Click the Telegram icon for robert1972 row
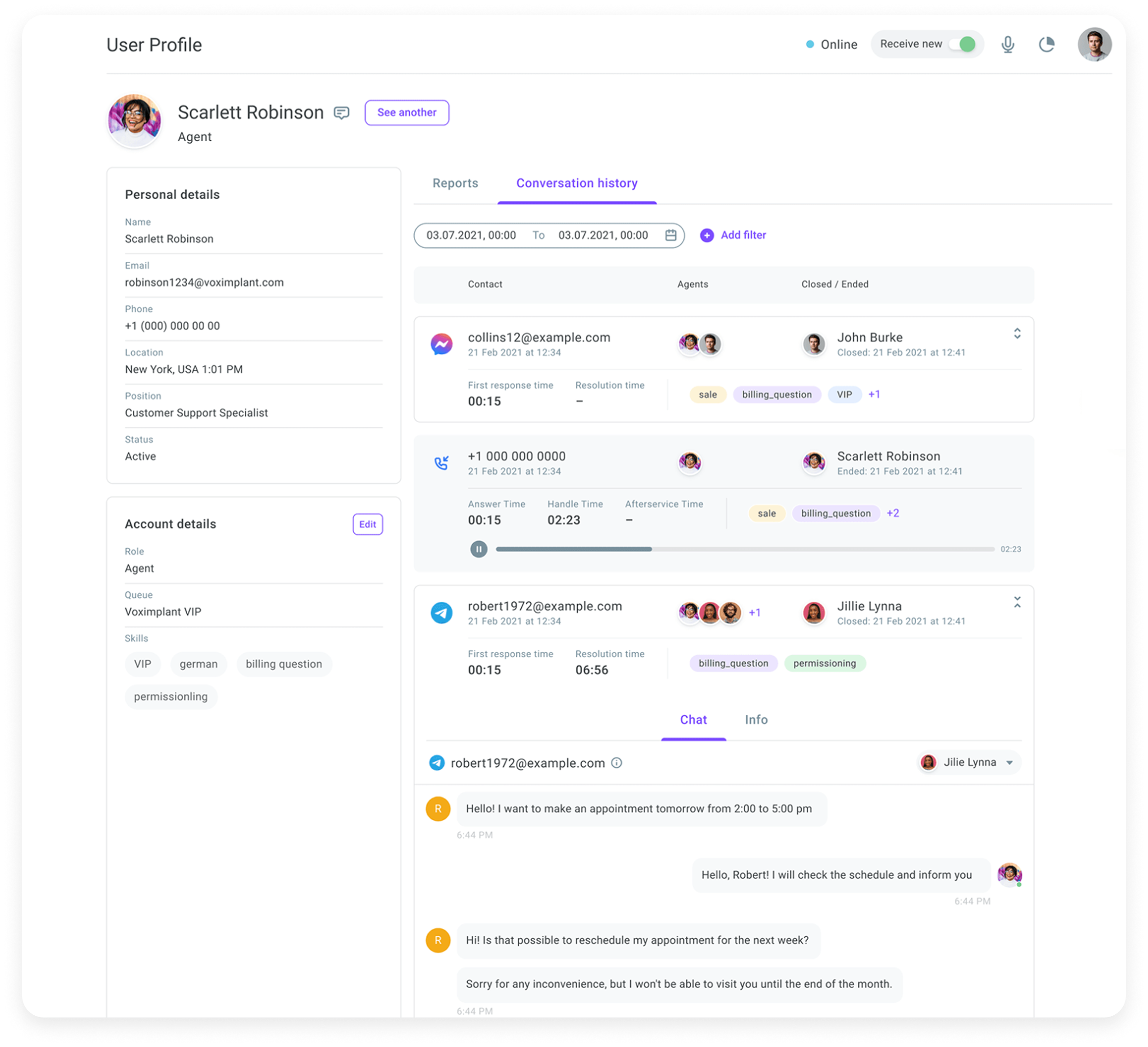 [442, 613]
